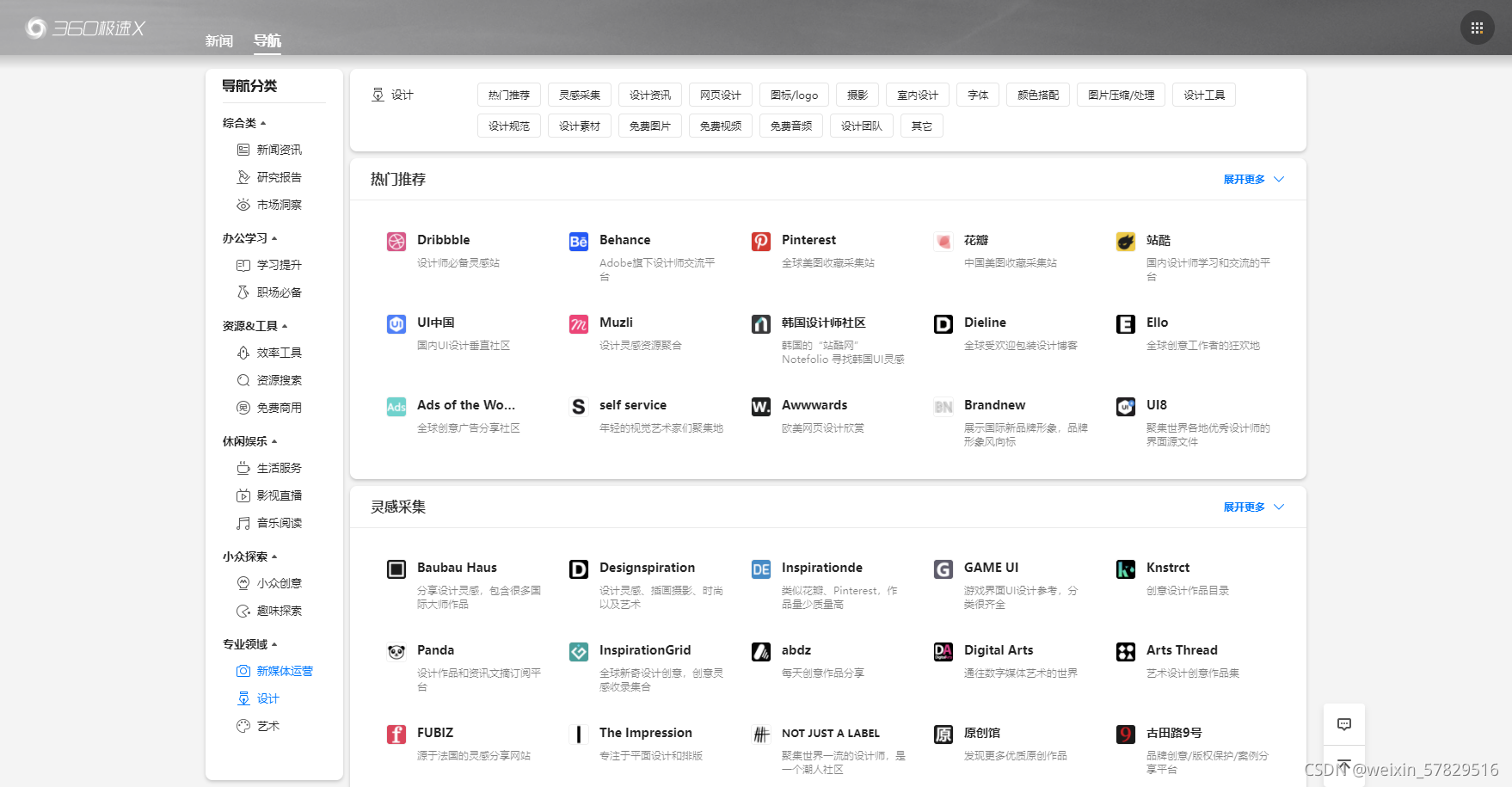Select the 热门推荐 category tag
This screenshot has height=787, width=1512.
(509, 95)
